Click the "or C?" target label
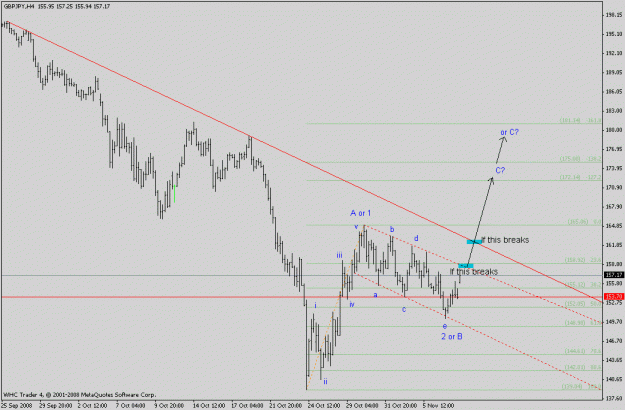Viewport: 625px width, 410px height. 509,132
